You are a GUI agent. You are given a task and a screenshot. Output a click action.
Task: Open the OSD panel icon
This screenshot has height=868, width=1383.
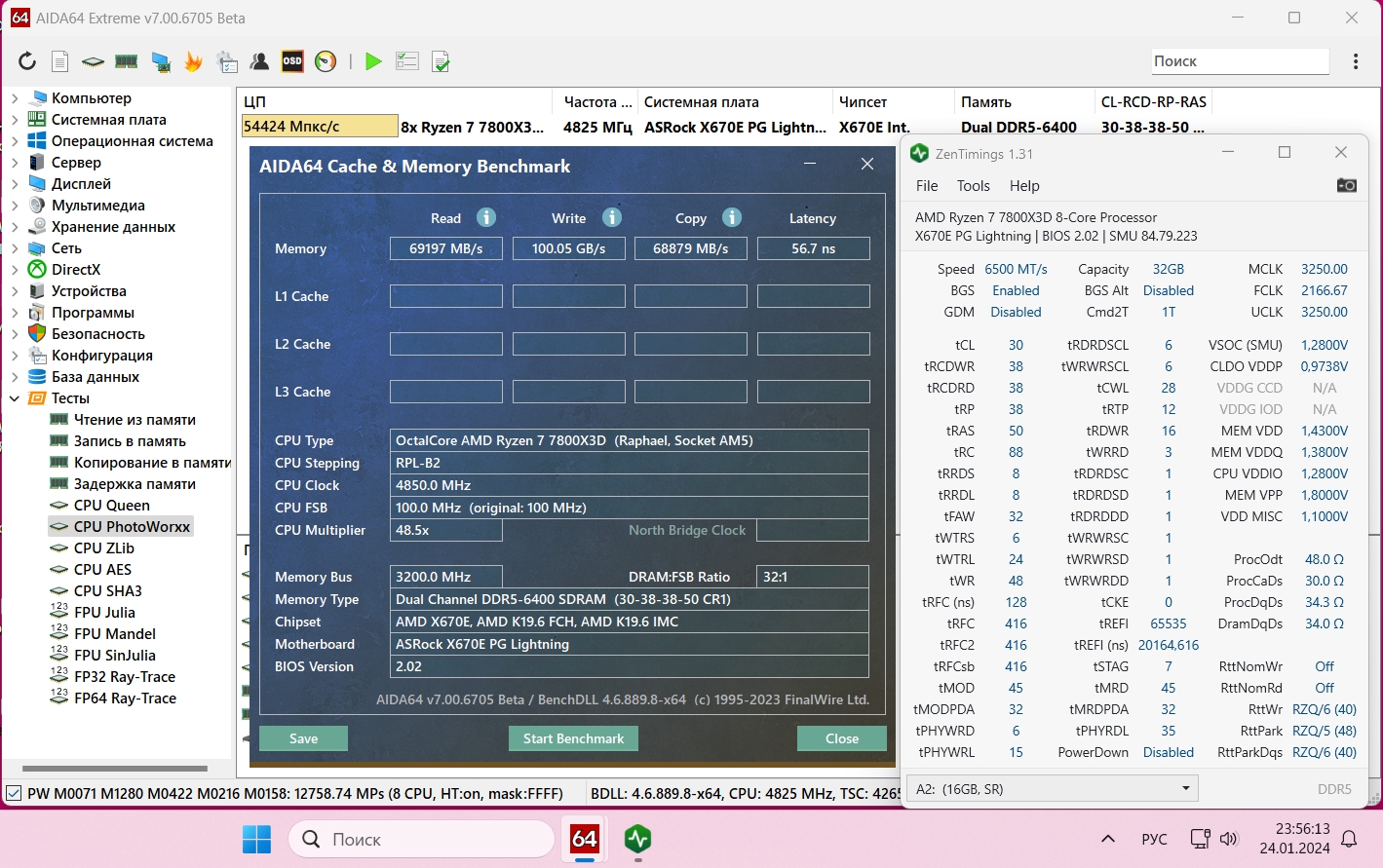[x=292, y=61]
